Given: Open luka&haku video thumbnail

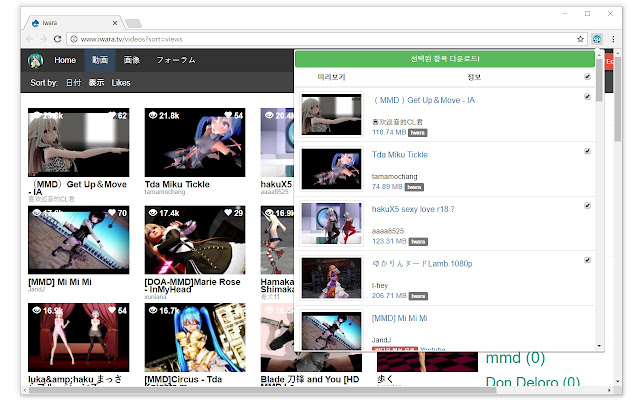Looking at the screenshot, I should [x=78, y=337].
